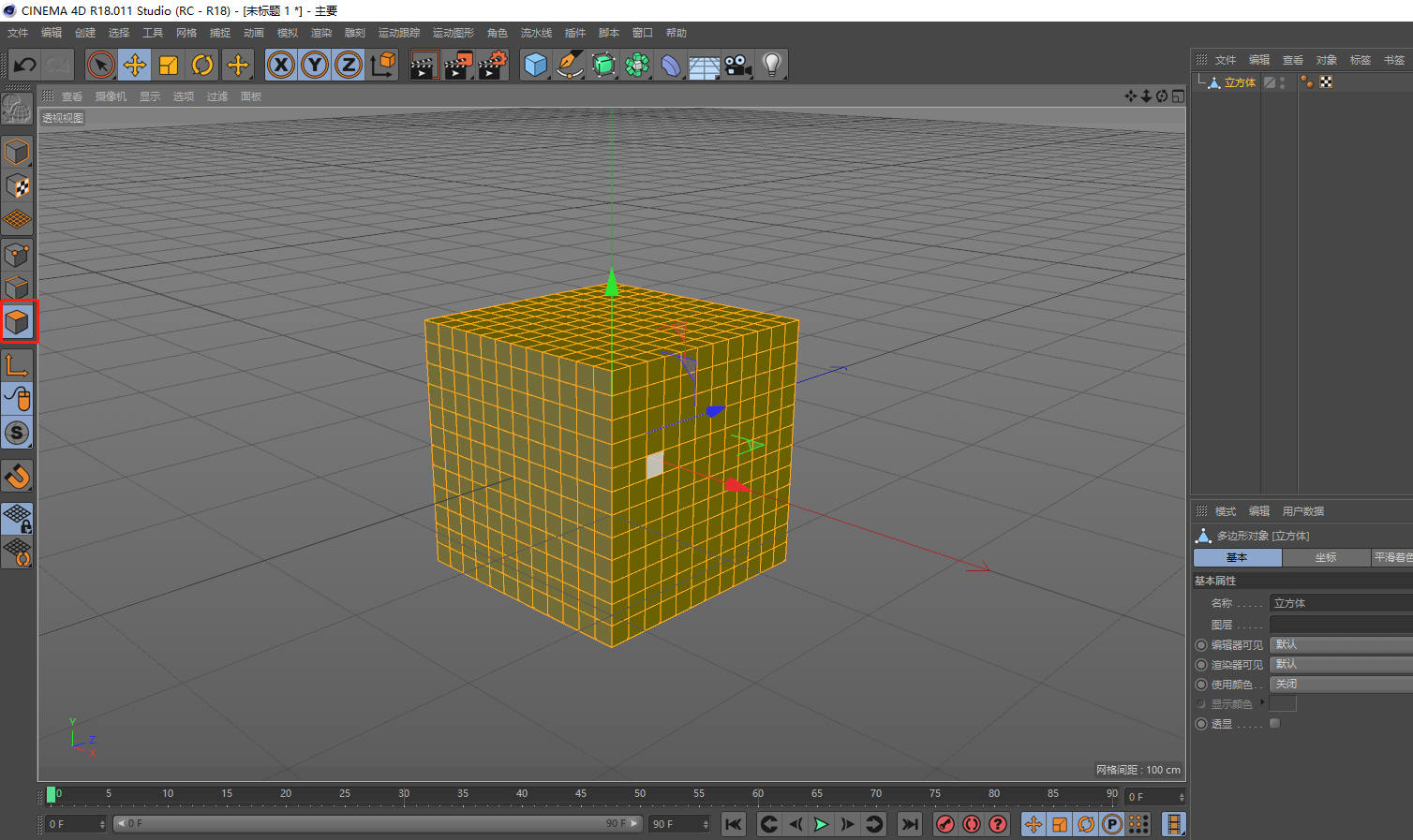Click the green Subdivision Surface generator icon
1413x840 pixels.
point(604,65)
